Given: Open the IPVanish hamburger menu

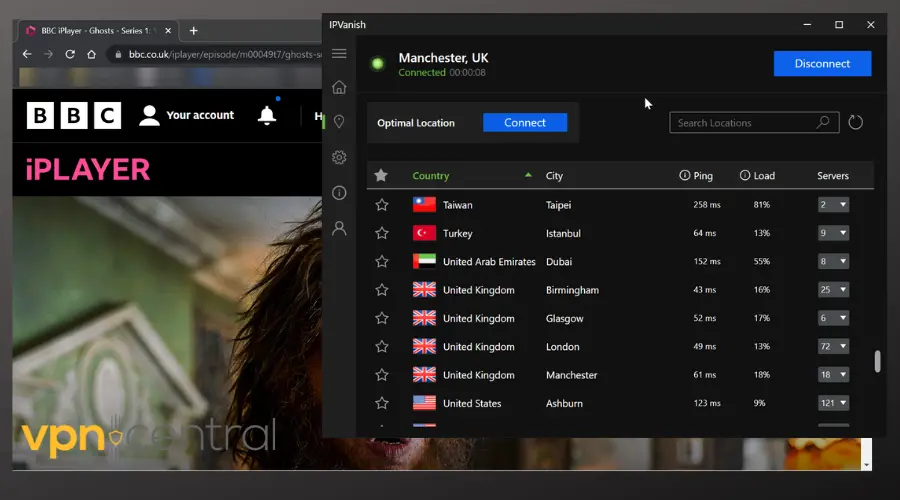Looking at the screenshot, I should point(339,53).
